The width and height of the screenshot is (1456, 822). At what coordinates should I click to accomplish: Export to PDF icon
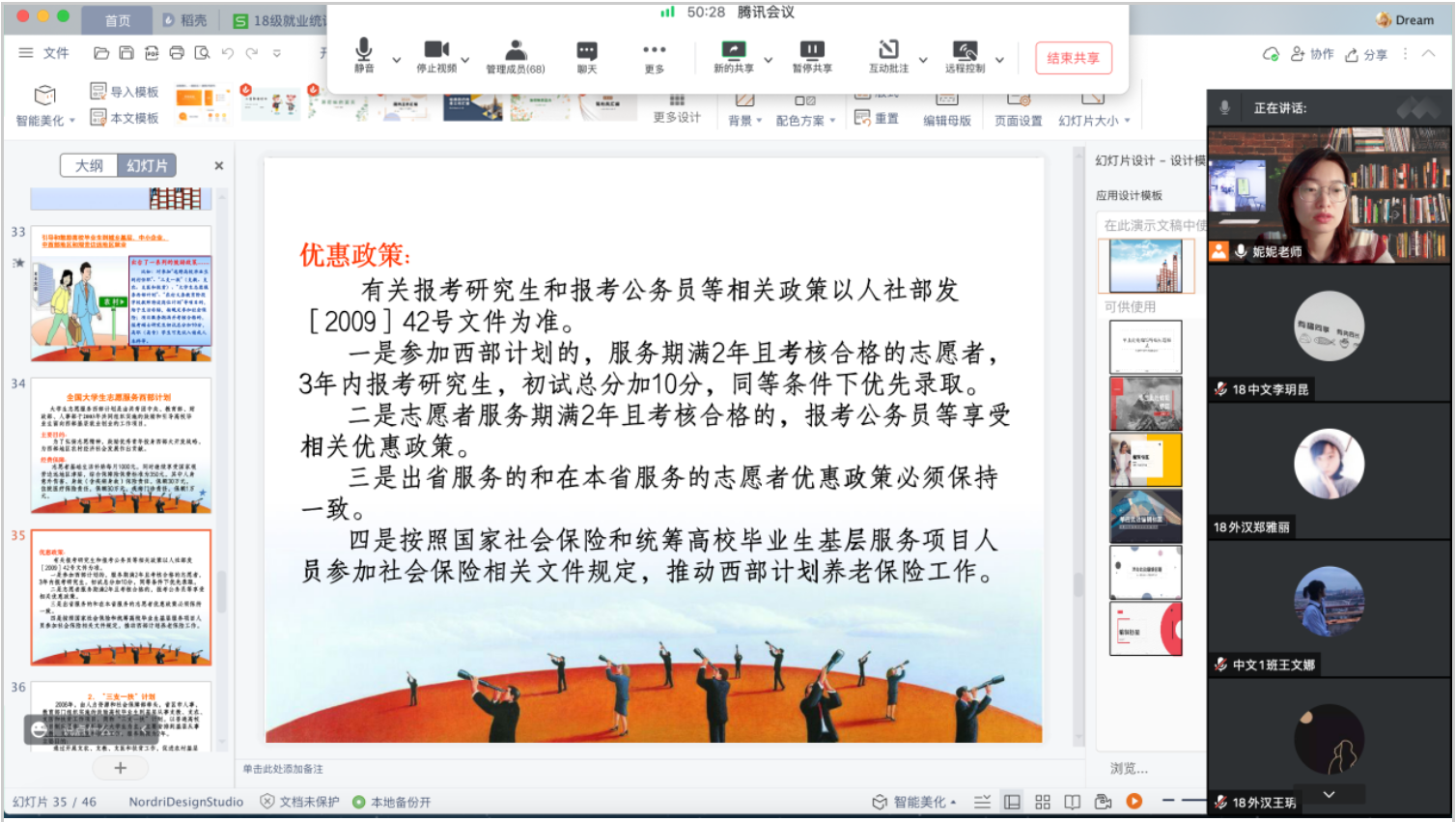(152, 53)
